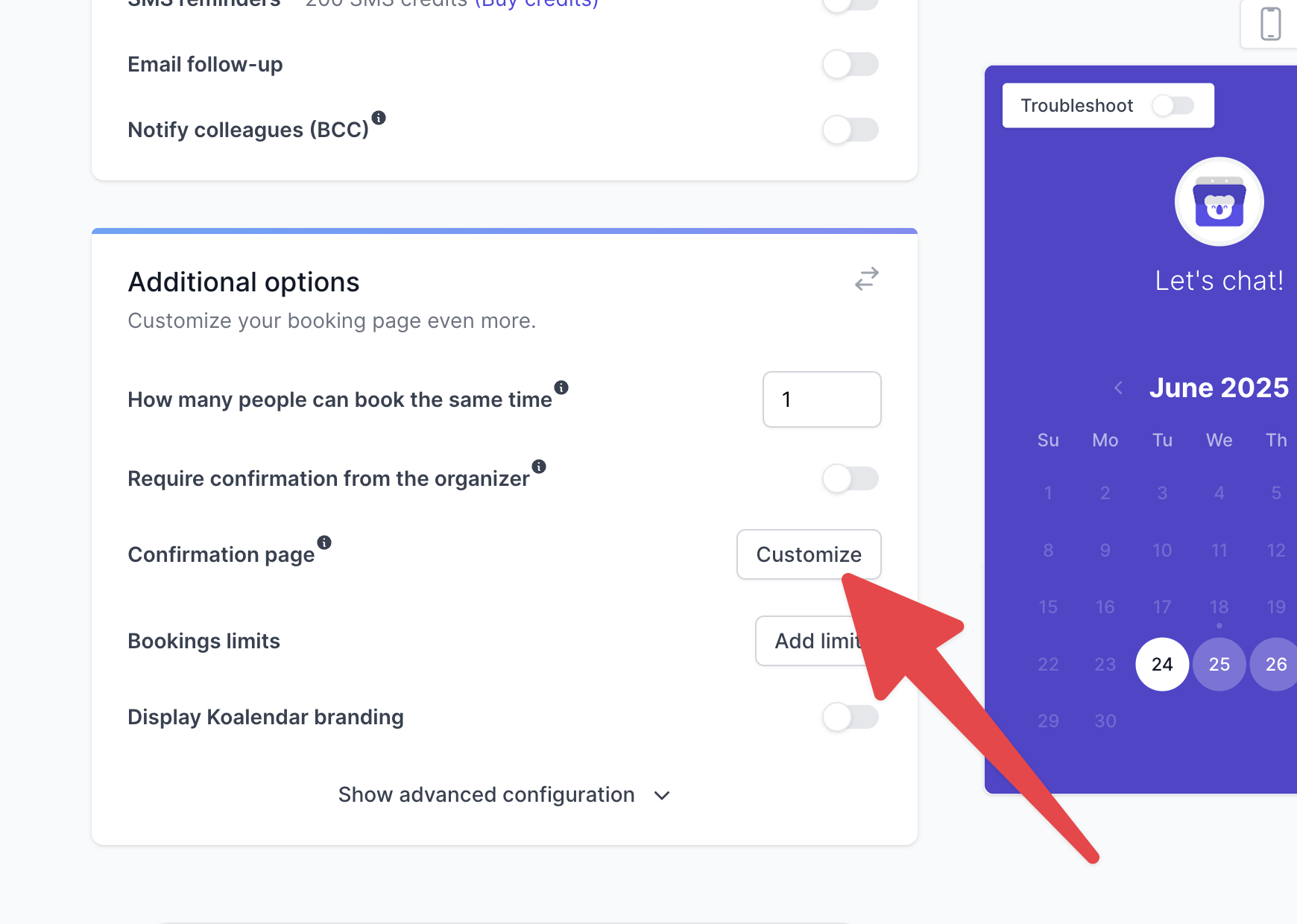Enable the Email follow-up toggle
The width and height of the screenshot is (1297, 924).
point(851,64)
